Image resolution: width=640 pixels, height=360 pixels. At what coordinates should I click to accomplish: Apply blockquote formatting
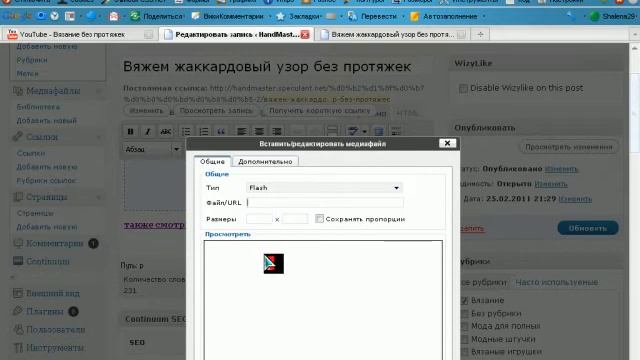point(221,131)
